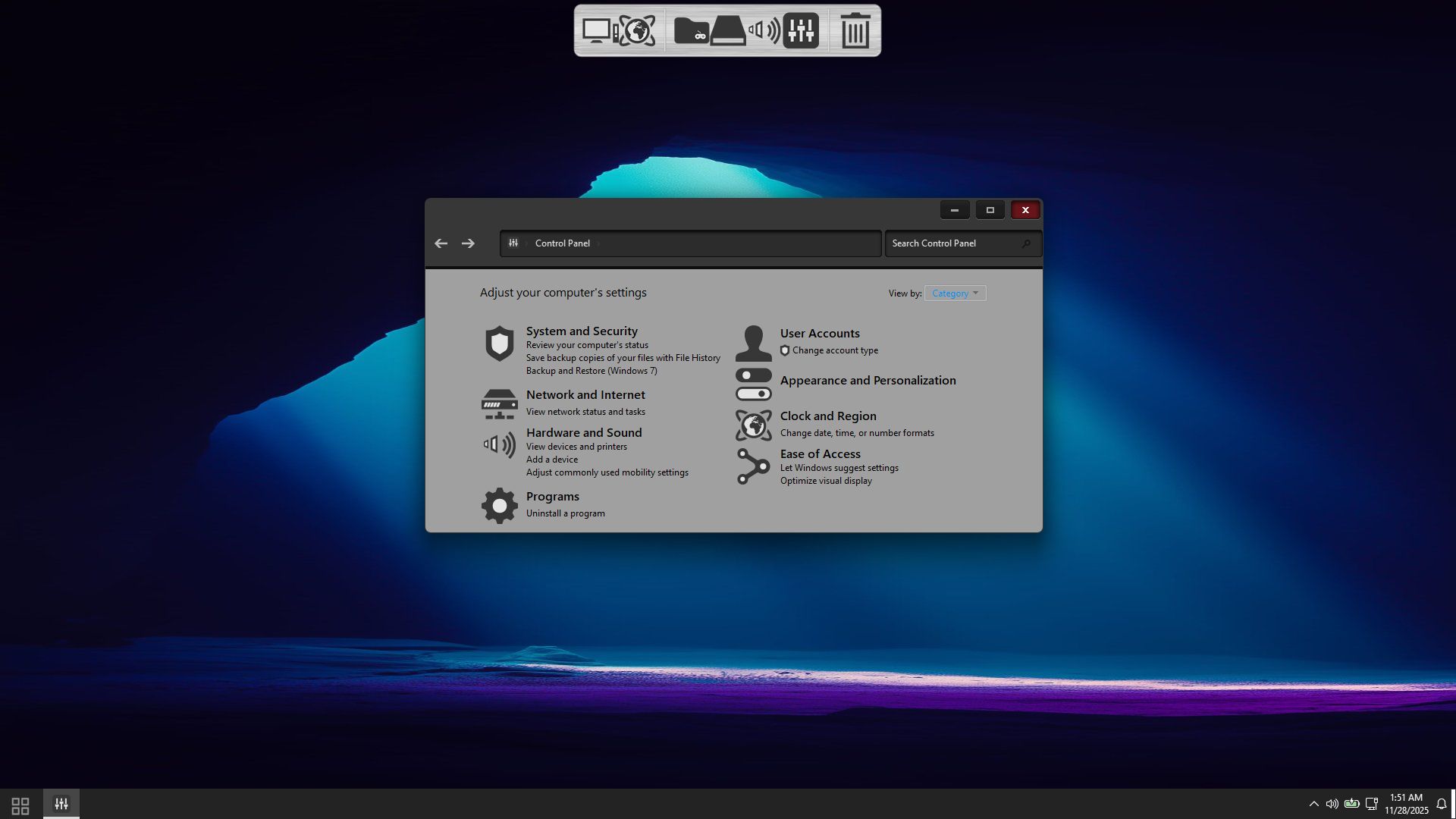Click the Programs gear icon

tap(499, 505)
